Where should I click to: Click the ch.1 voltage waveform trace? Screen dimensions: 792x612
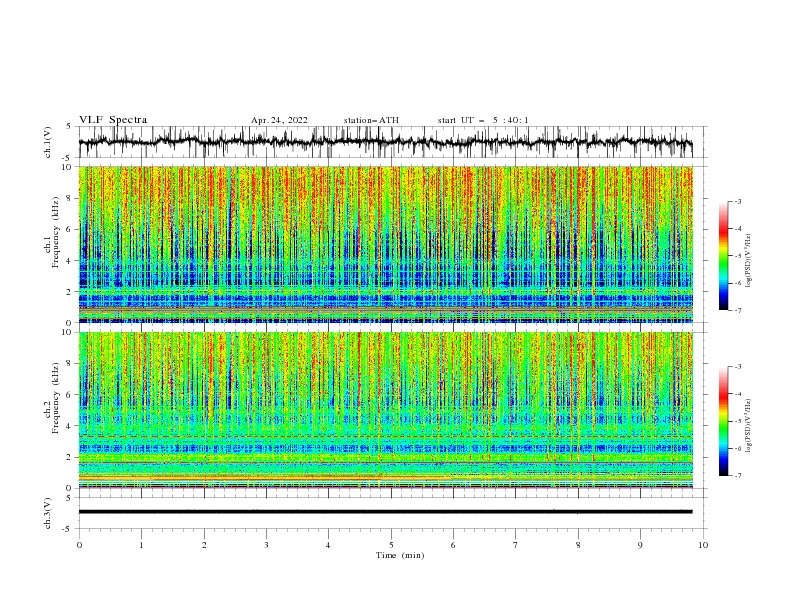tap(385, 142)
